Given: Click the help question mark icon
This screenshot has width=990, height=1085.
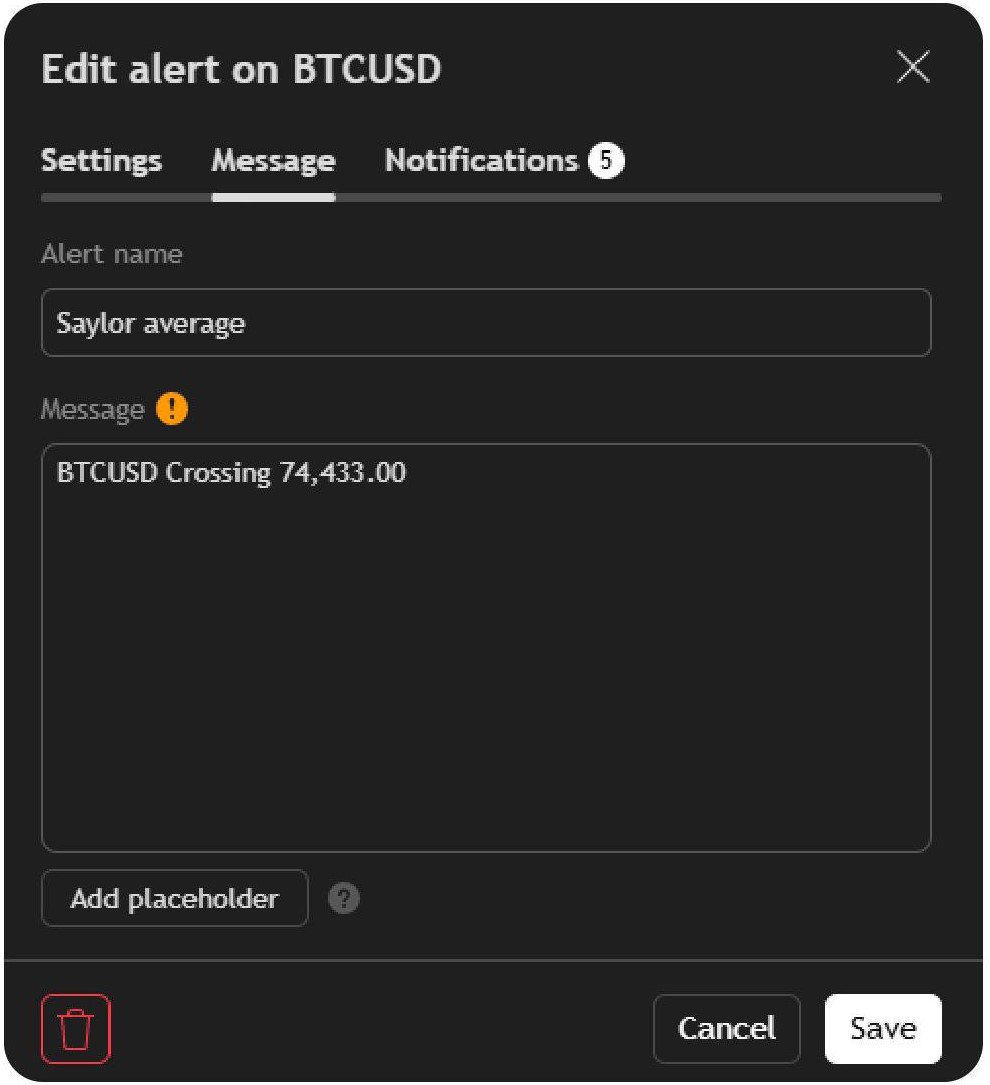Looking at the screenshot, I should (x=344, y=899).
